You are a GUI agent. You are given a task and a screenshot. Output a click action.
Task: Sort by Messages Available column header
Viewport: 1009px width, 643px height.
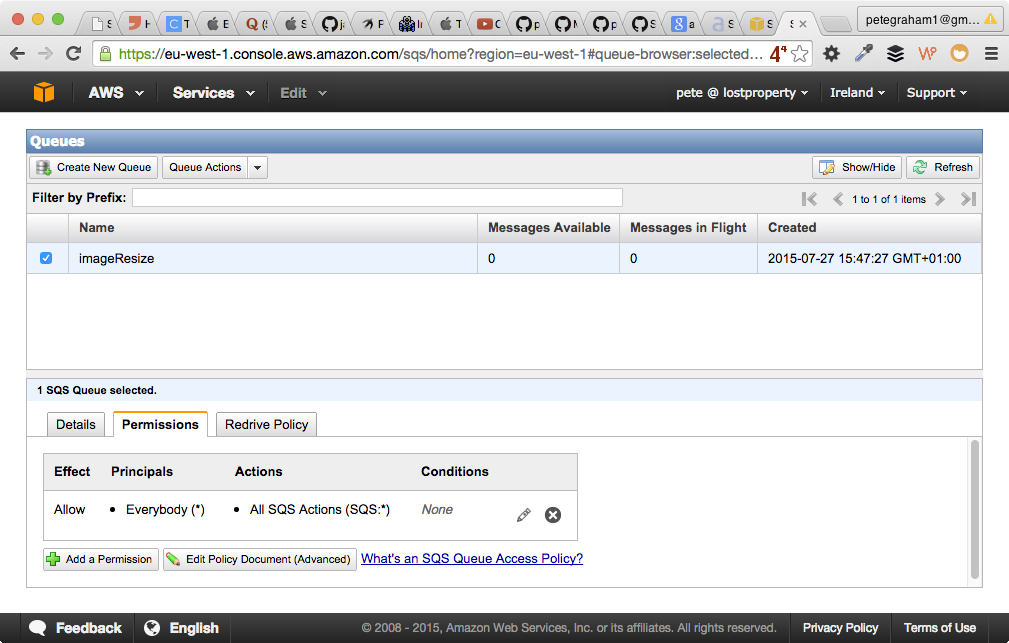click(549, 228)
